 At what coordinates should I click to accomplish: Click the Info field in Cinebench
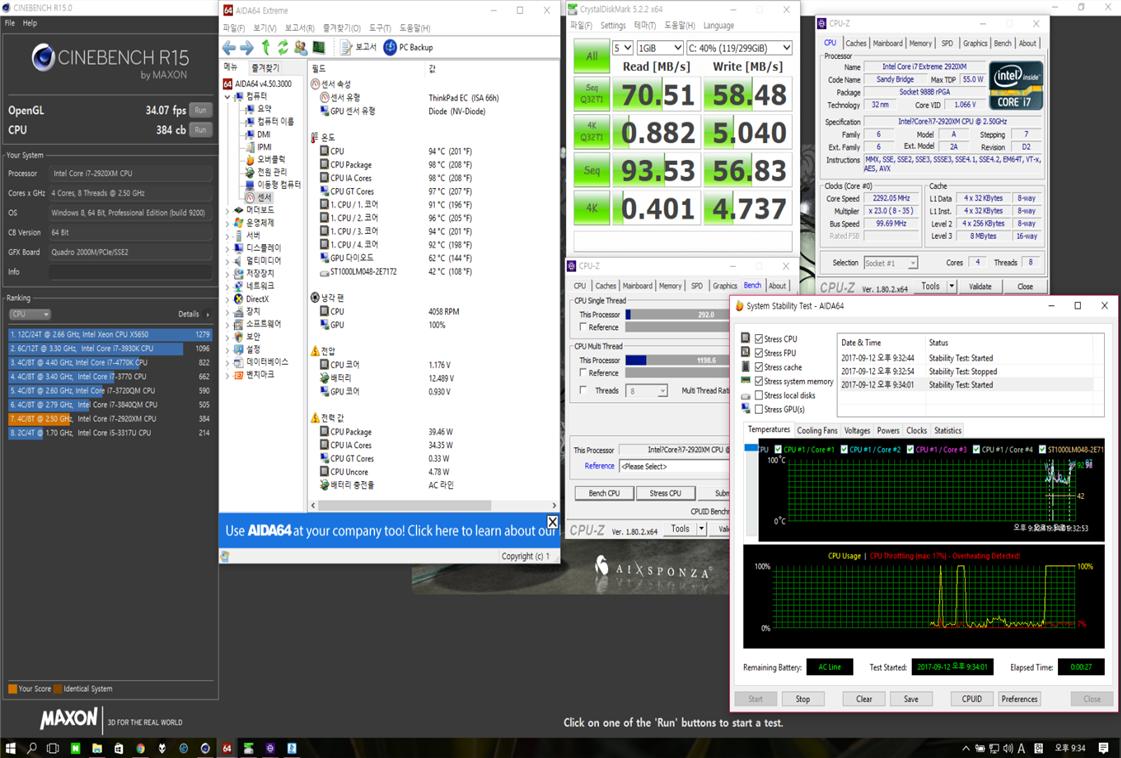coord(131,272)
